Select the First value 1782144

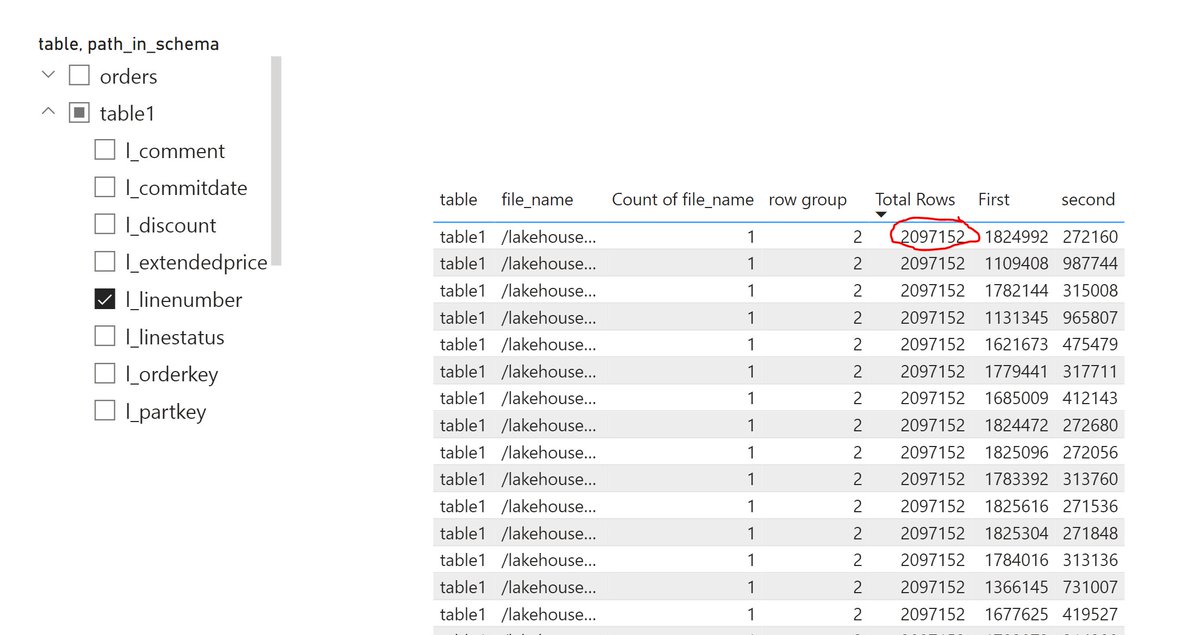click(x=1016, y=291)
